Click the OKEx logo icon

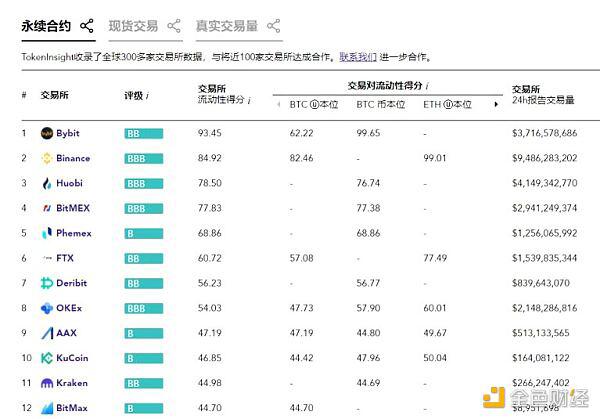pos(47,308)
